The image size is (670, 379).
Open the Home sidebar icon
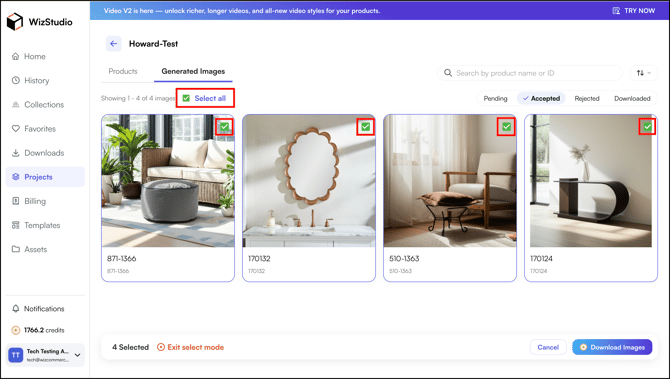16,56
